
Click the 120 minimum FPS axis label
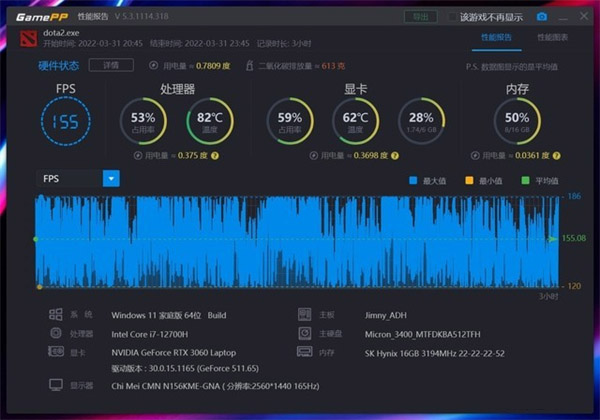pos(574,286)
